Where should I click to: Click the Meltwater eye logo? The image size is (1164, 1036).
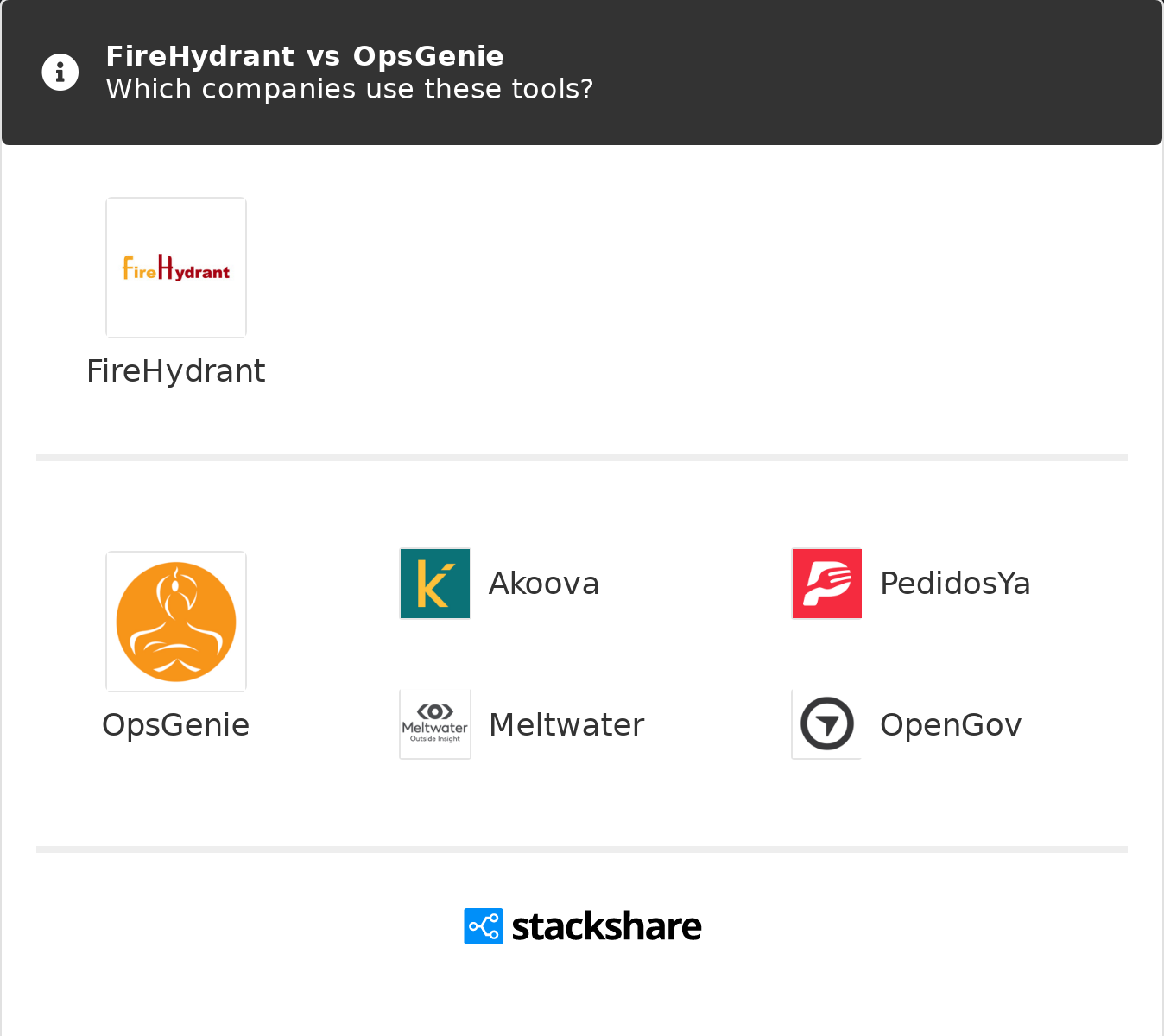click(x=435, y=724)
